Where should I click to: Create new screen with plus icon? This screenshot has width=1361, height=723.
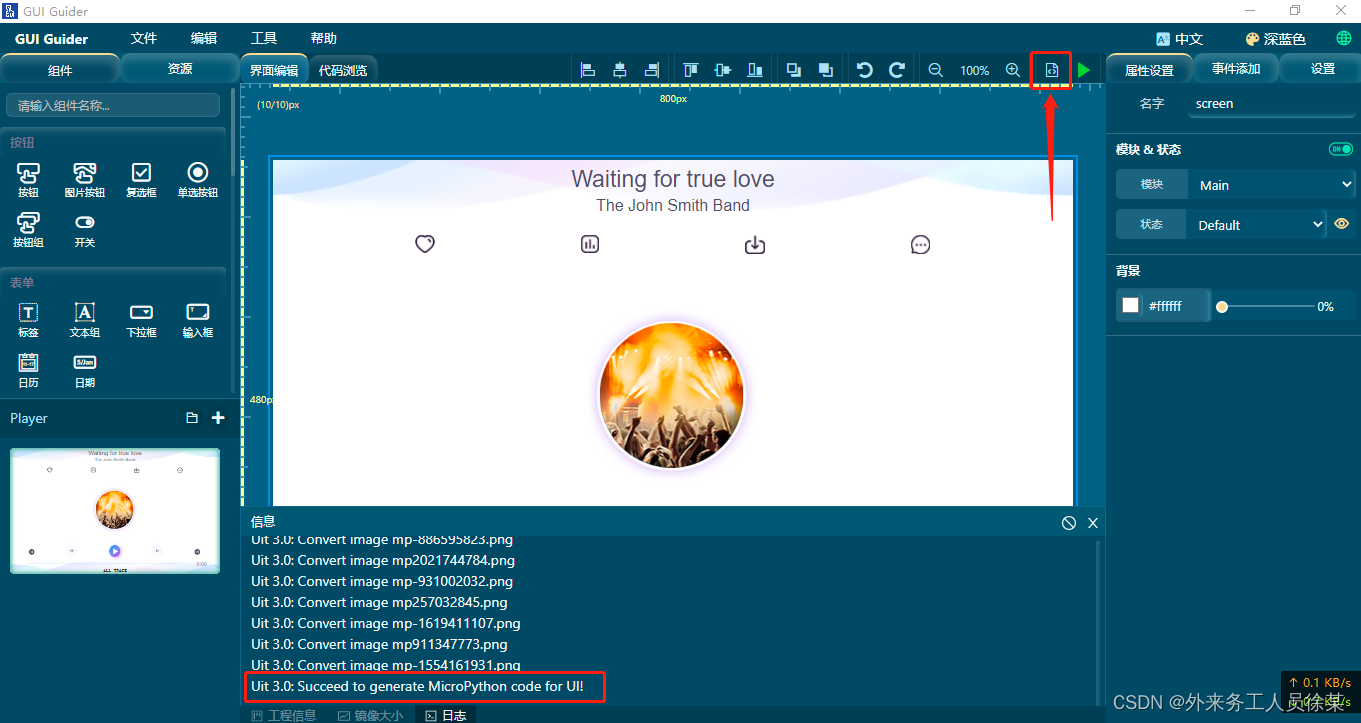(x=218, y=418)
